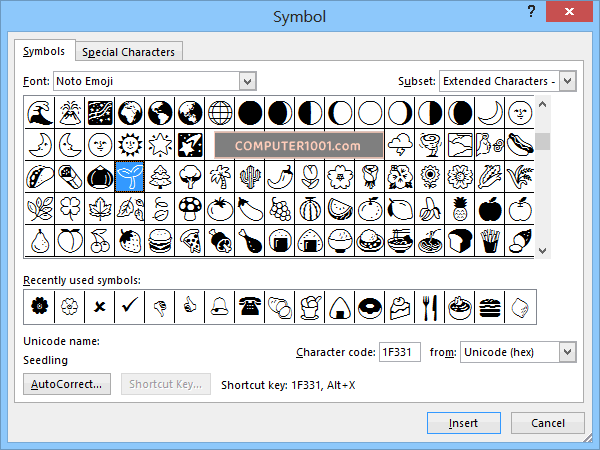Screen dimensions: 600x450
Task: Choose recently used fork and knife symbol
Action: (x=430, y=307)
